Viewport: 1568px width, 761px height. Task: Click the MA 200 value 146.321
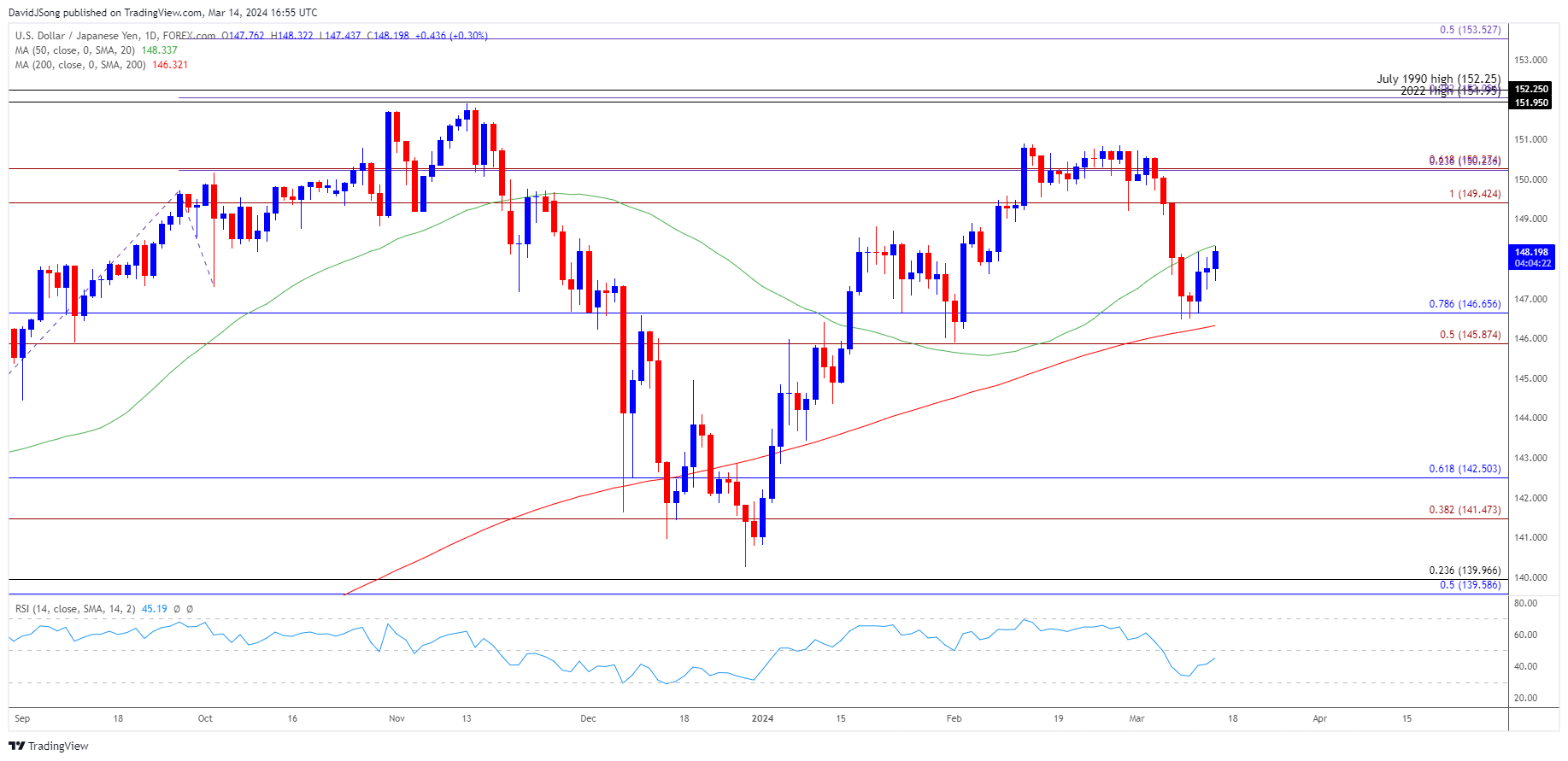(170, 65)
